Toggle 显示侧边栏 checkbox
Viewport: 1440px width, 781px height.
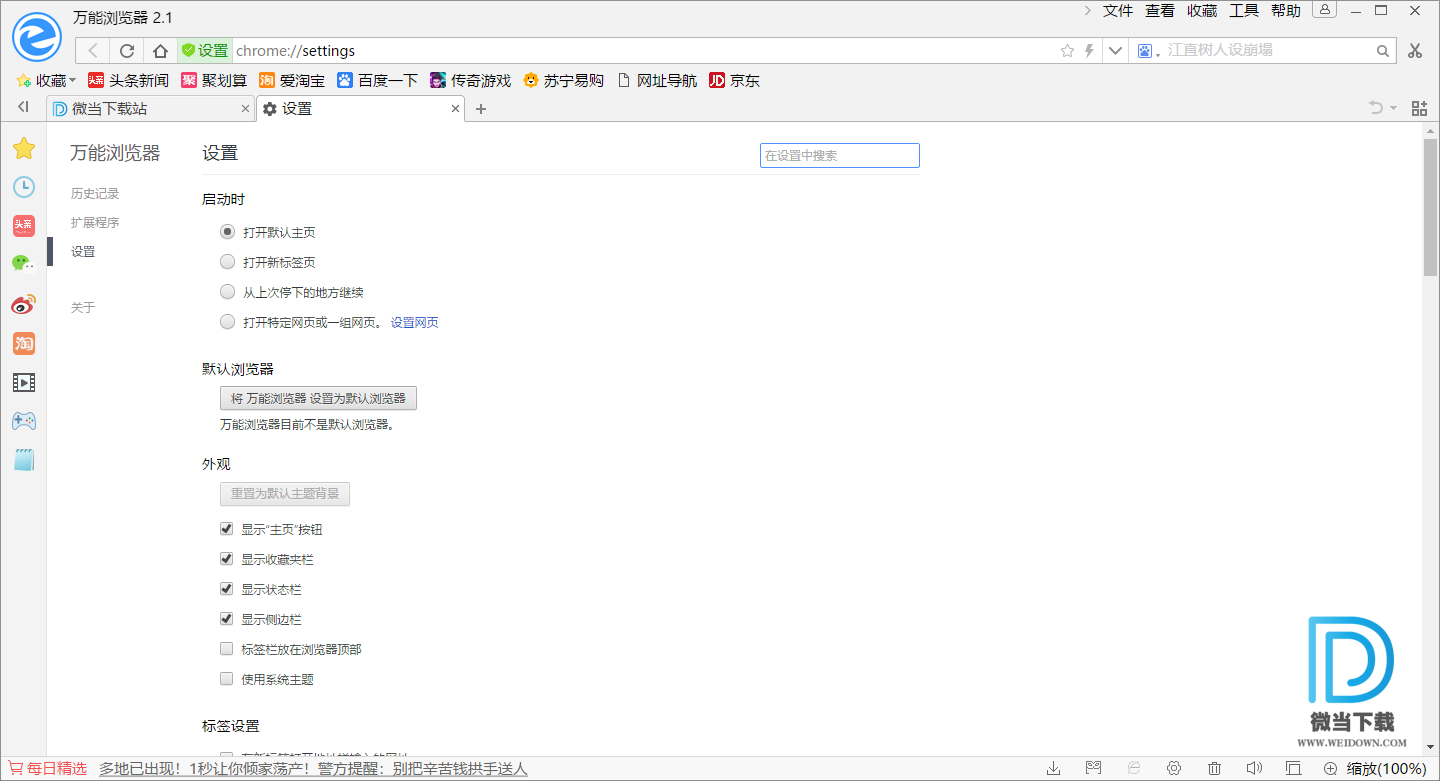click(227, 619)
